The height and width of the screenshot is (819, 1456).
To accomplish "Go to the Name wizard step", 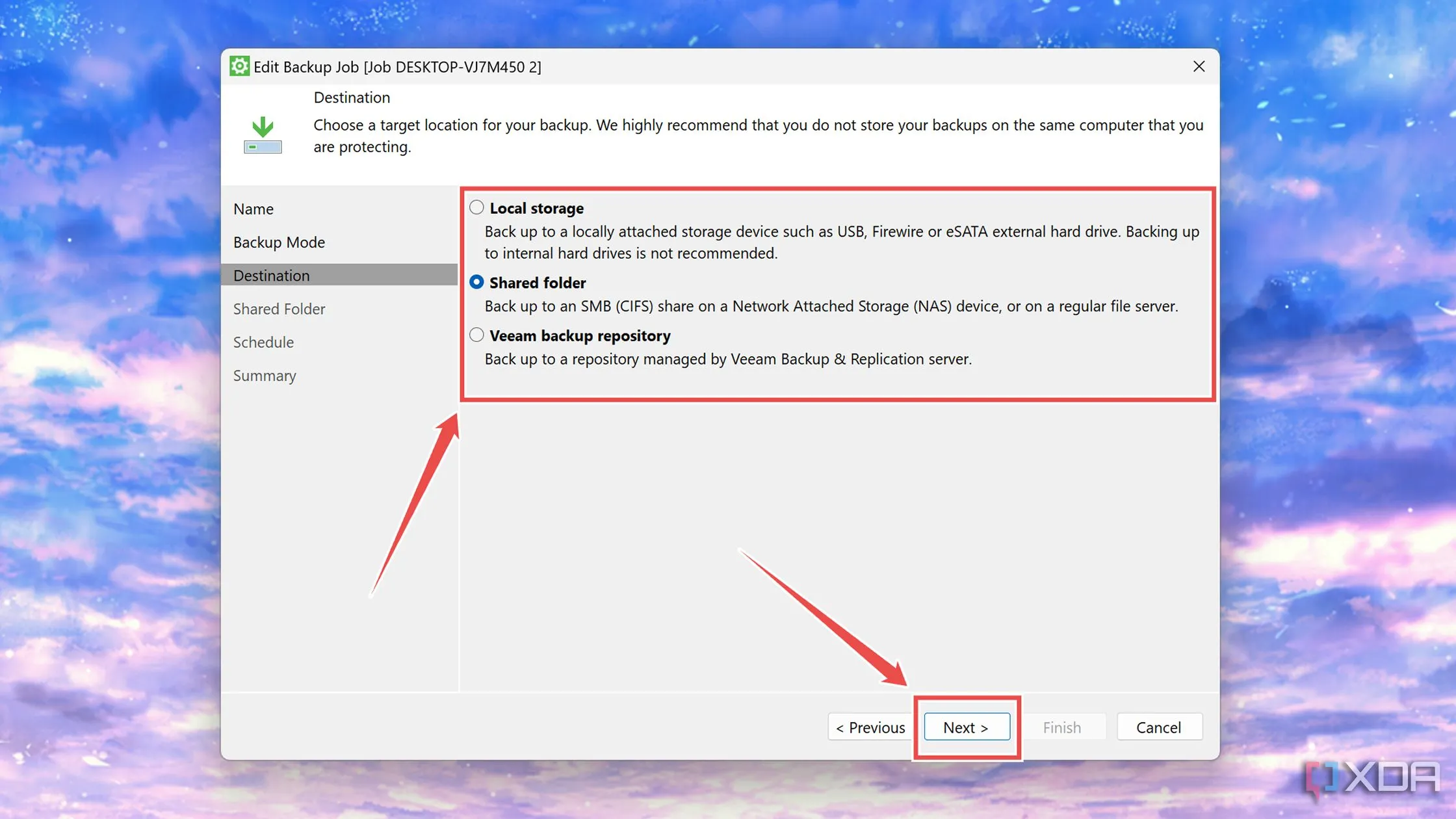I will click(x=253, y=209).
